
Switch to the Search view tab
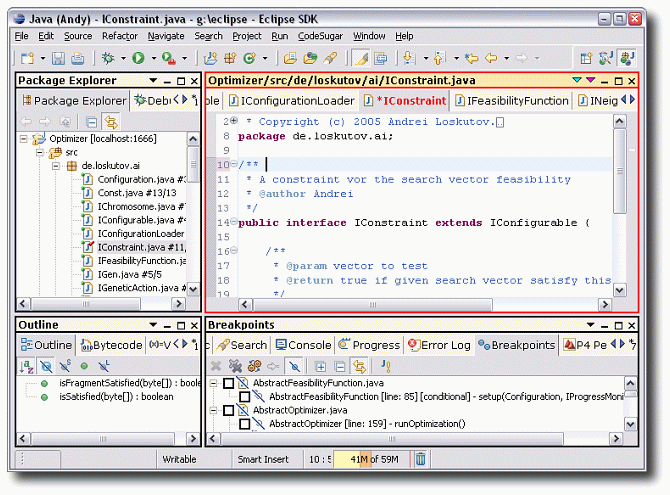click(x=241, y=345)
